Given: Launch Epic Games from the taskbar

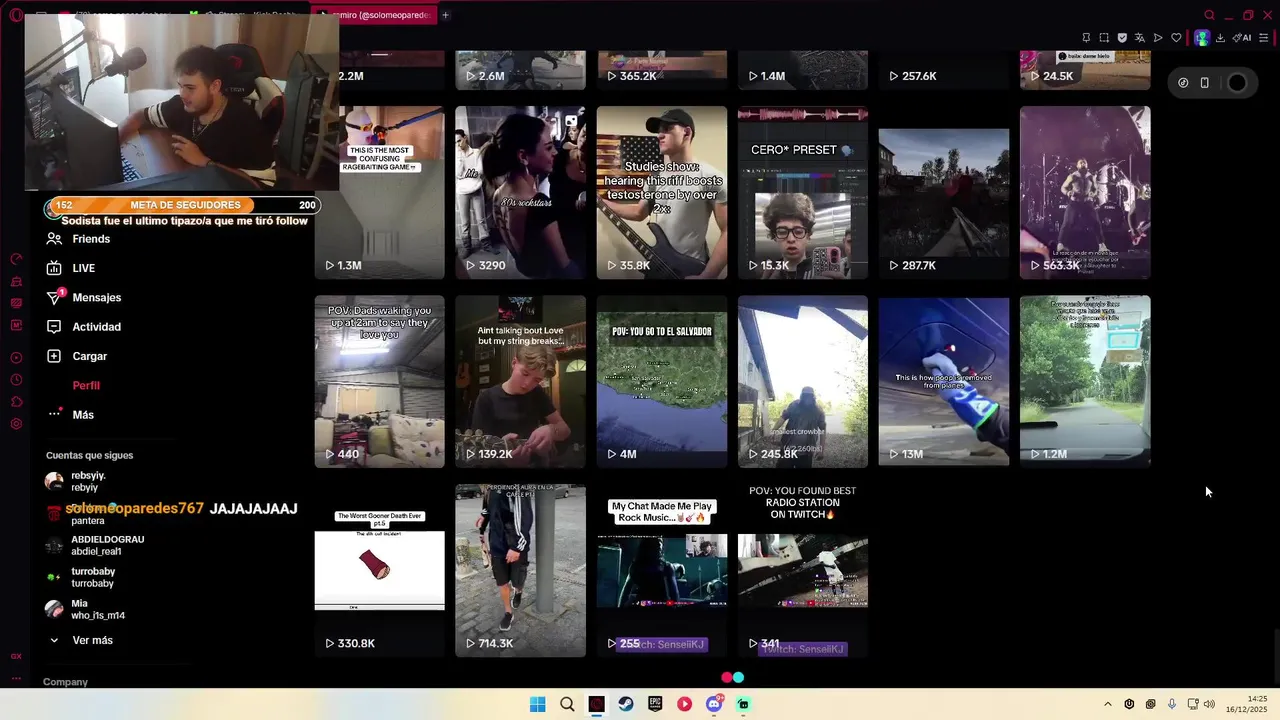Looking at the screenshot, I should (x=655, y=704).
